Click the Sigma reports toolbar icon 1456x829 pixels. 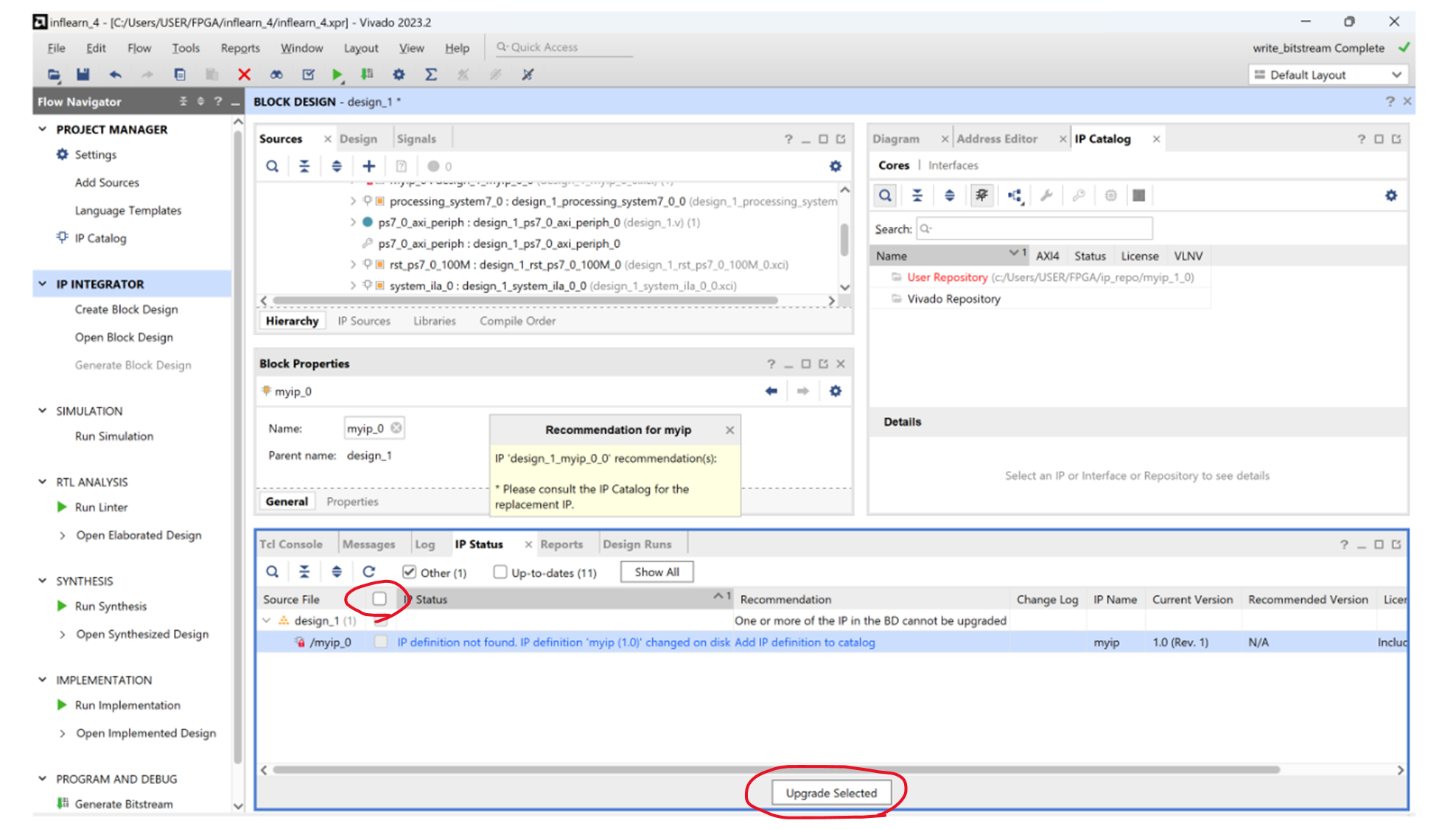pos(431,74)
